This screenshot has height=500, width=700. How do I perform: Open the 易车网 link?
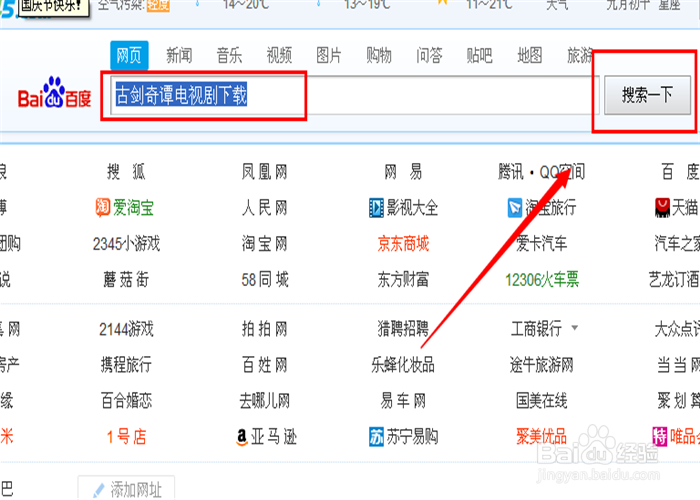(403, 401)
